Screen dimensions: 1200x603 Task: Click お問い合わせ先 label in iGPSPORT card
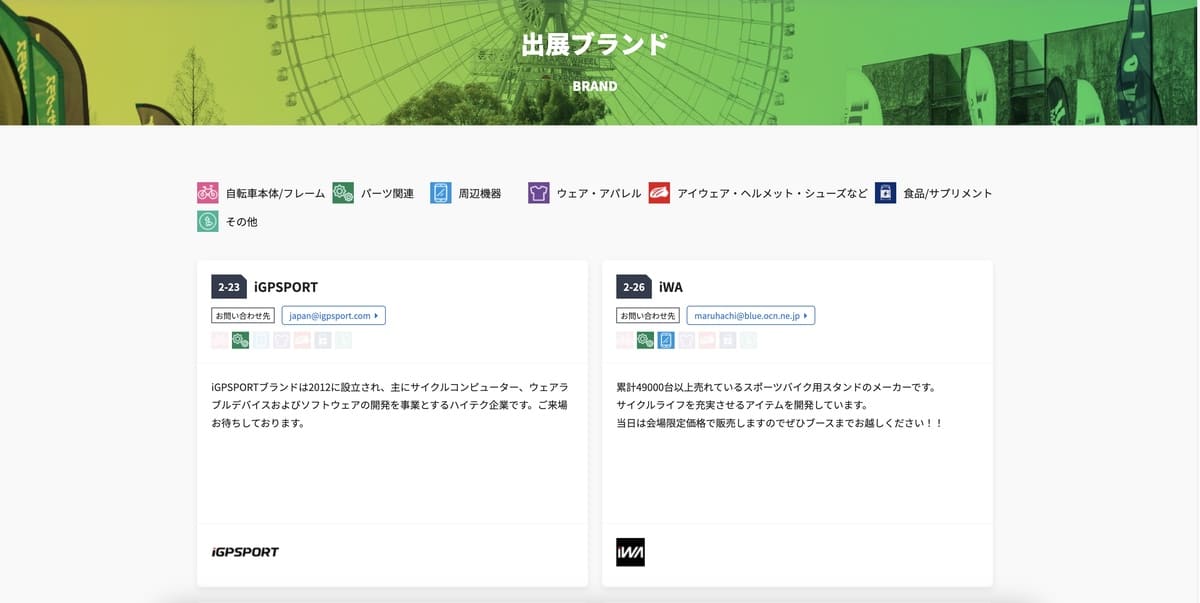click(x=243, y=315)
